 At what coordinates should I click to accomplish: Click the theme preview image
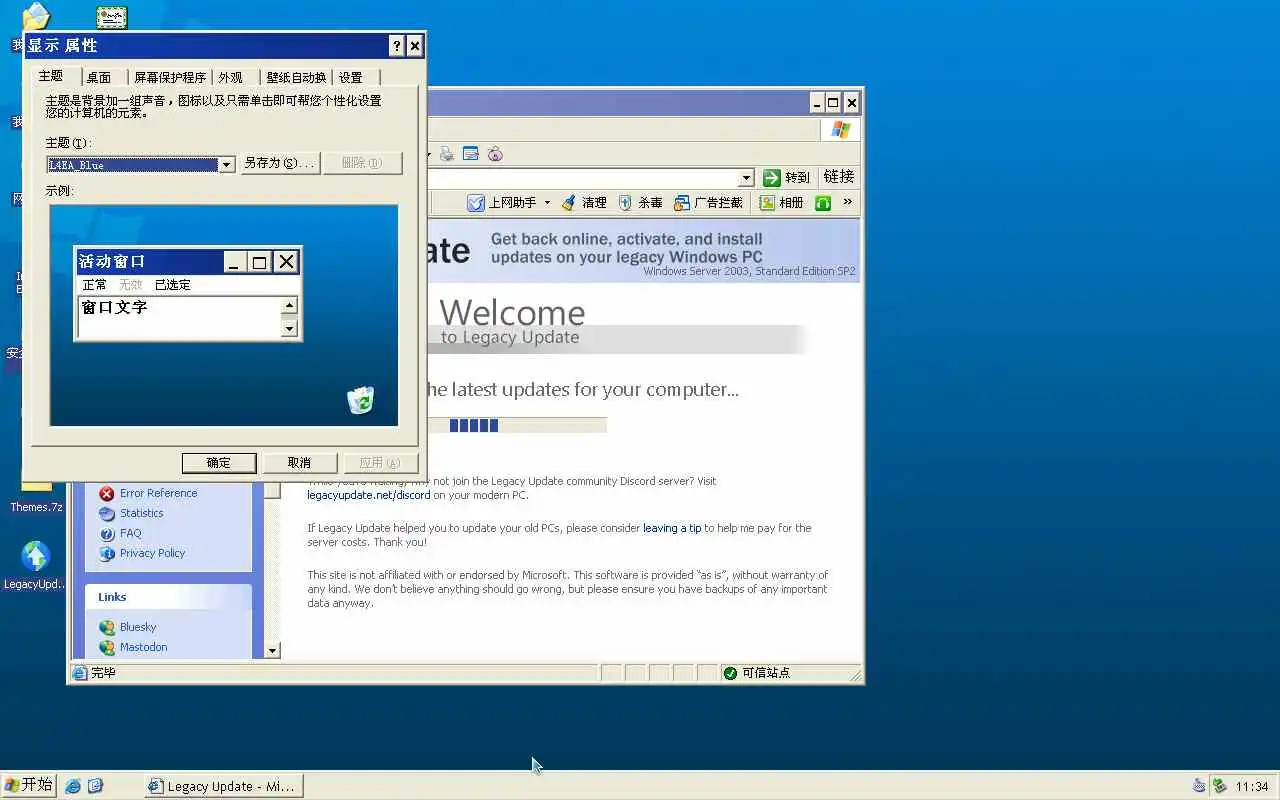tap(224, 315)
